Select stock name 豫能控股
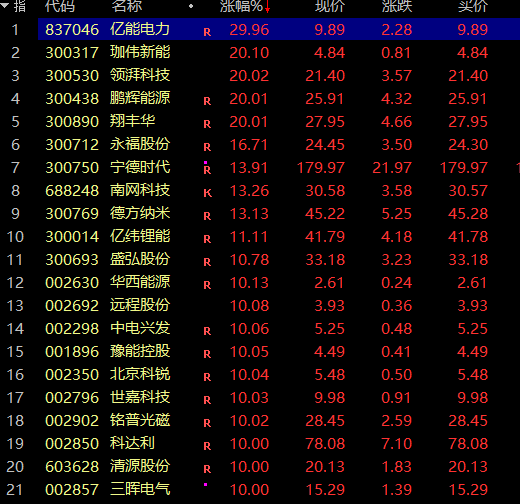The height and width of the screenshot is (504, 520). pos(140,351)
